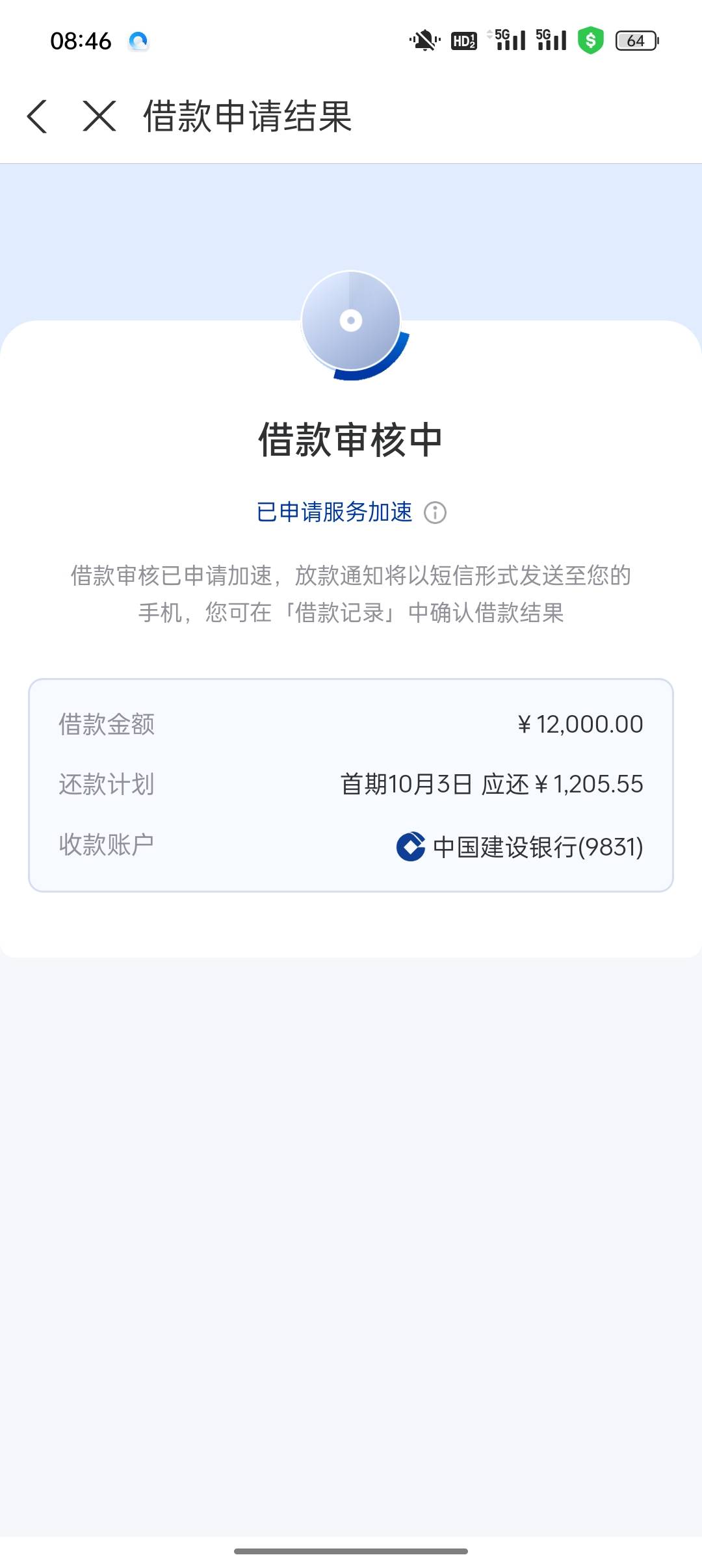
Task: Tap the first 5G signal strength icon
Action: coord(507,40)
